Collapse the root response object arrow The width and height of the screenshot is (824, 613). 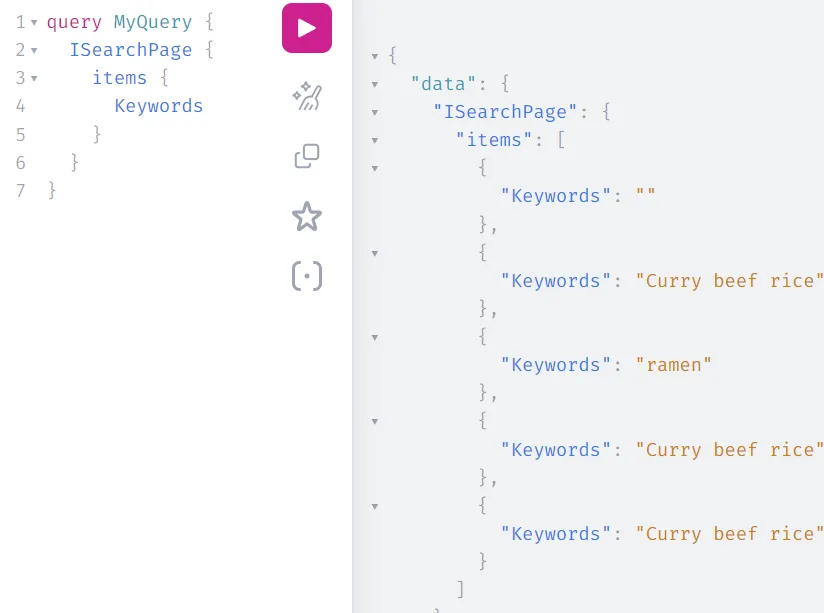pyautogui.click(x=375, y=56)
